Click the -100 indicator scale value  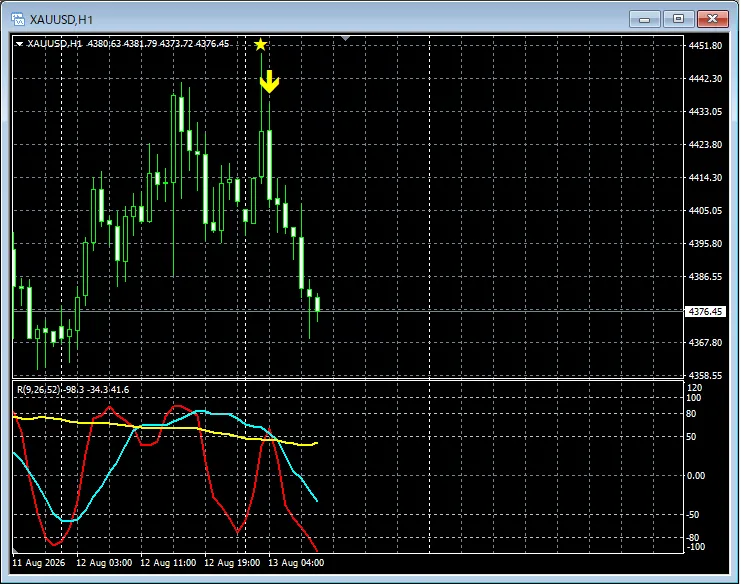point(695,547)
